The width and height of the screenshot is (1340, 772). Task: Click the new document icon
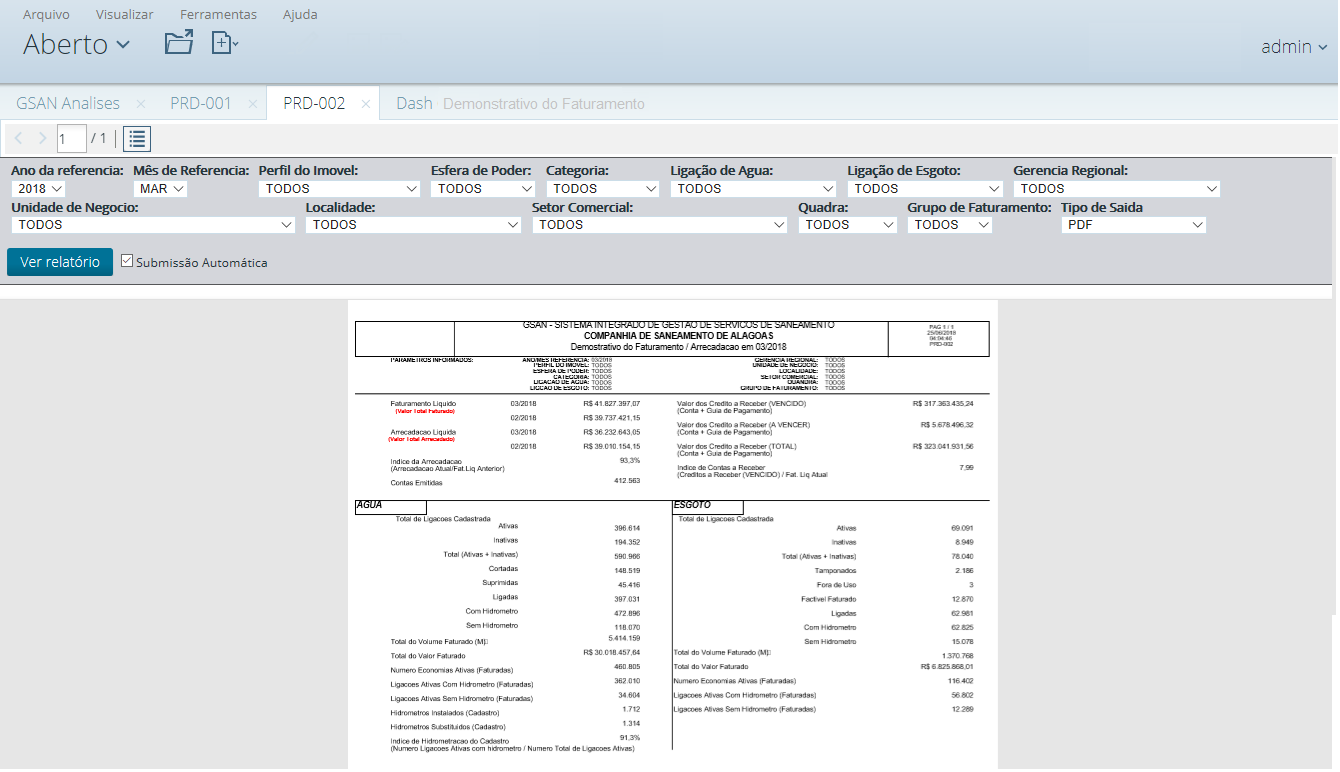pos(224,43)
